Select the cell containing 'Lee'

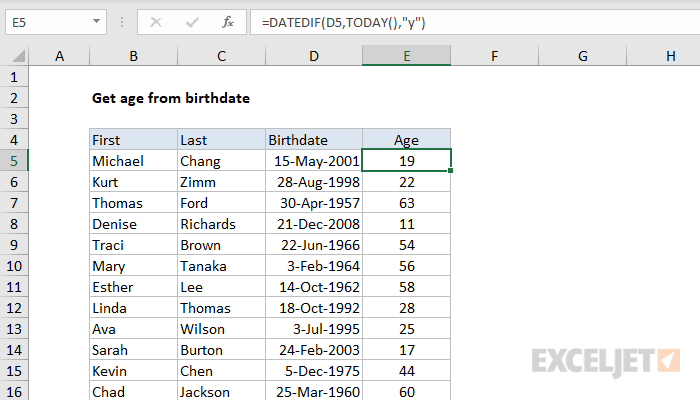[221, 287]
